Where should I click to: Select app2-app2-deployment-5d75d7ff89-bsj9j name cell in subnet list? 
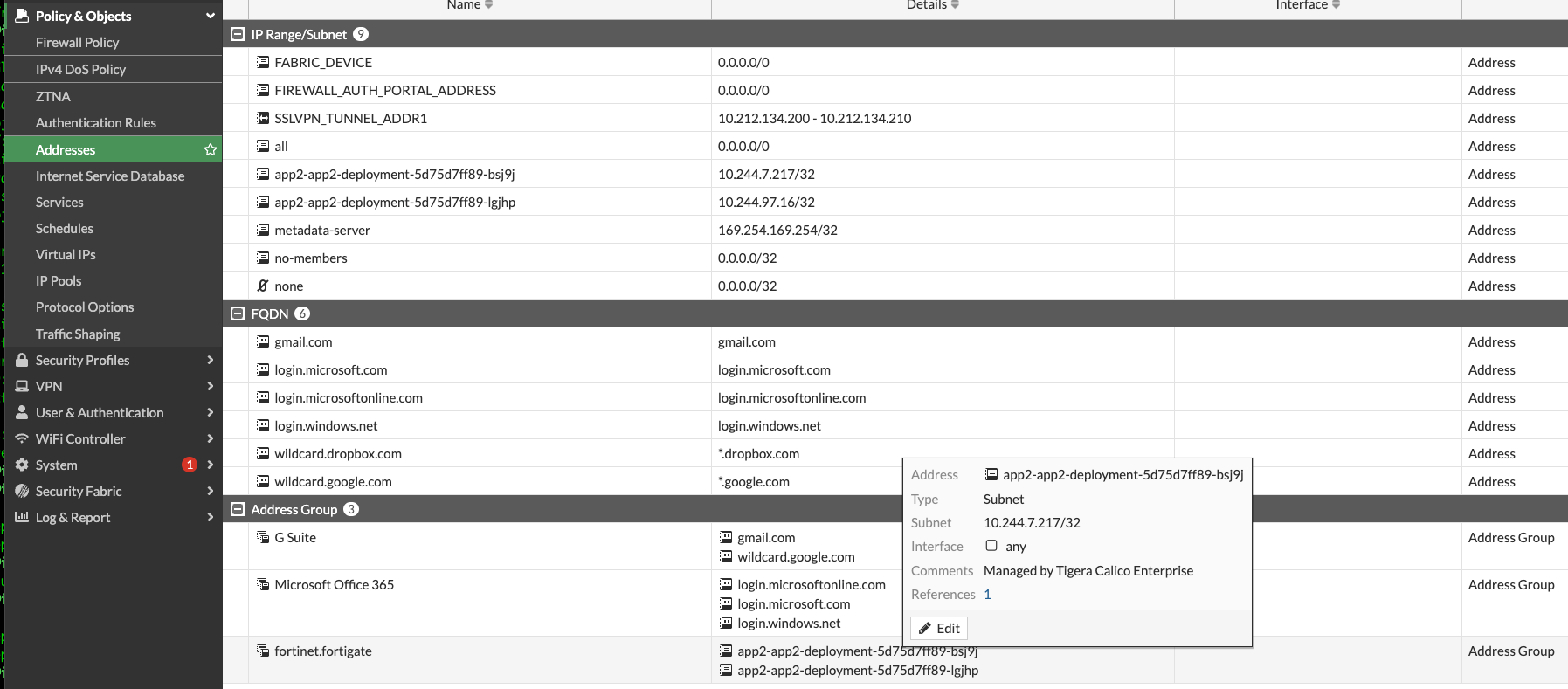480,174
